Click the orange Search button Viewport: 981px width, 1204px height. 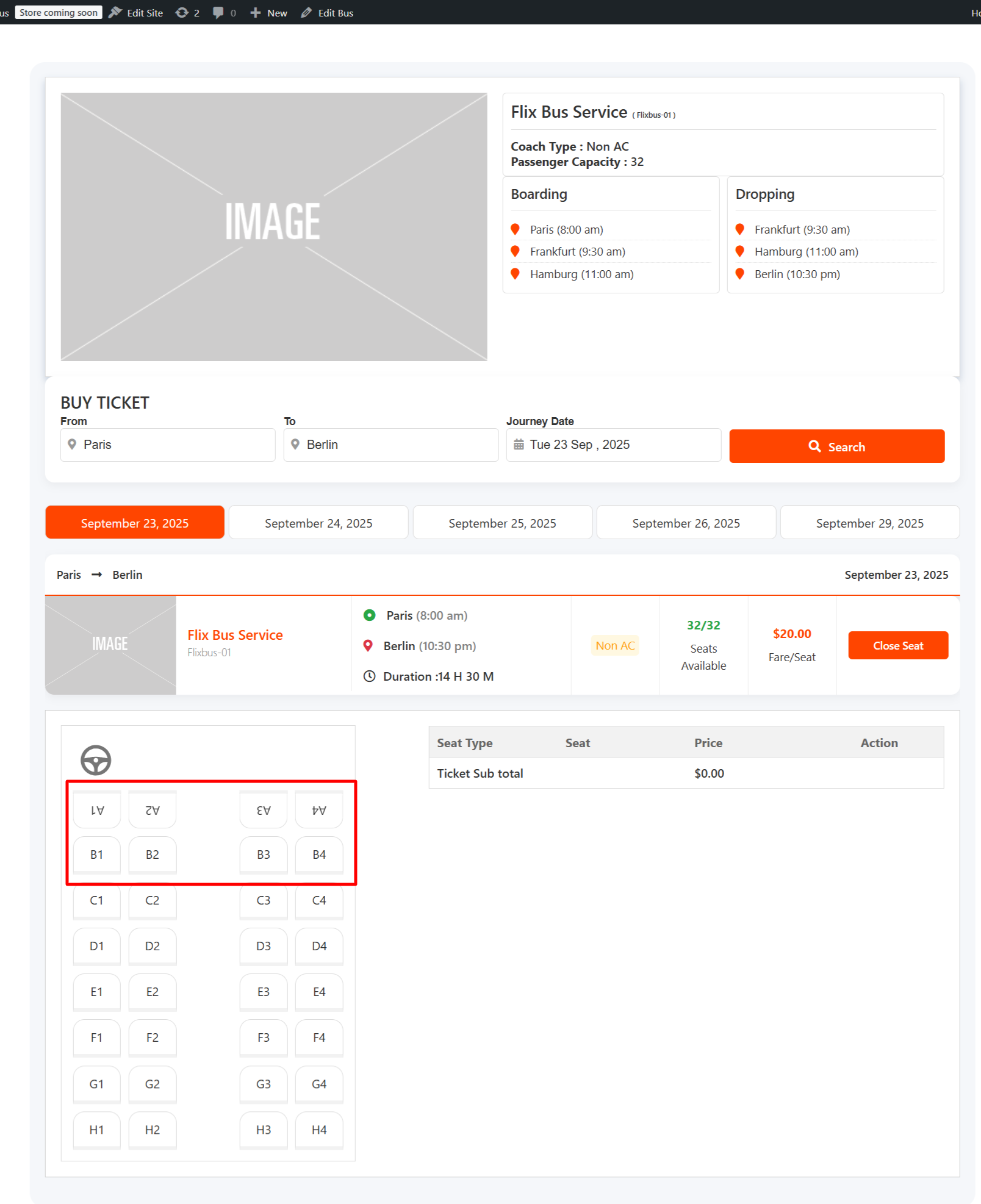tap(837, 446)
